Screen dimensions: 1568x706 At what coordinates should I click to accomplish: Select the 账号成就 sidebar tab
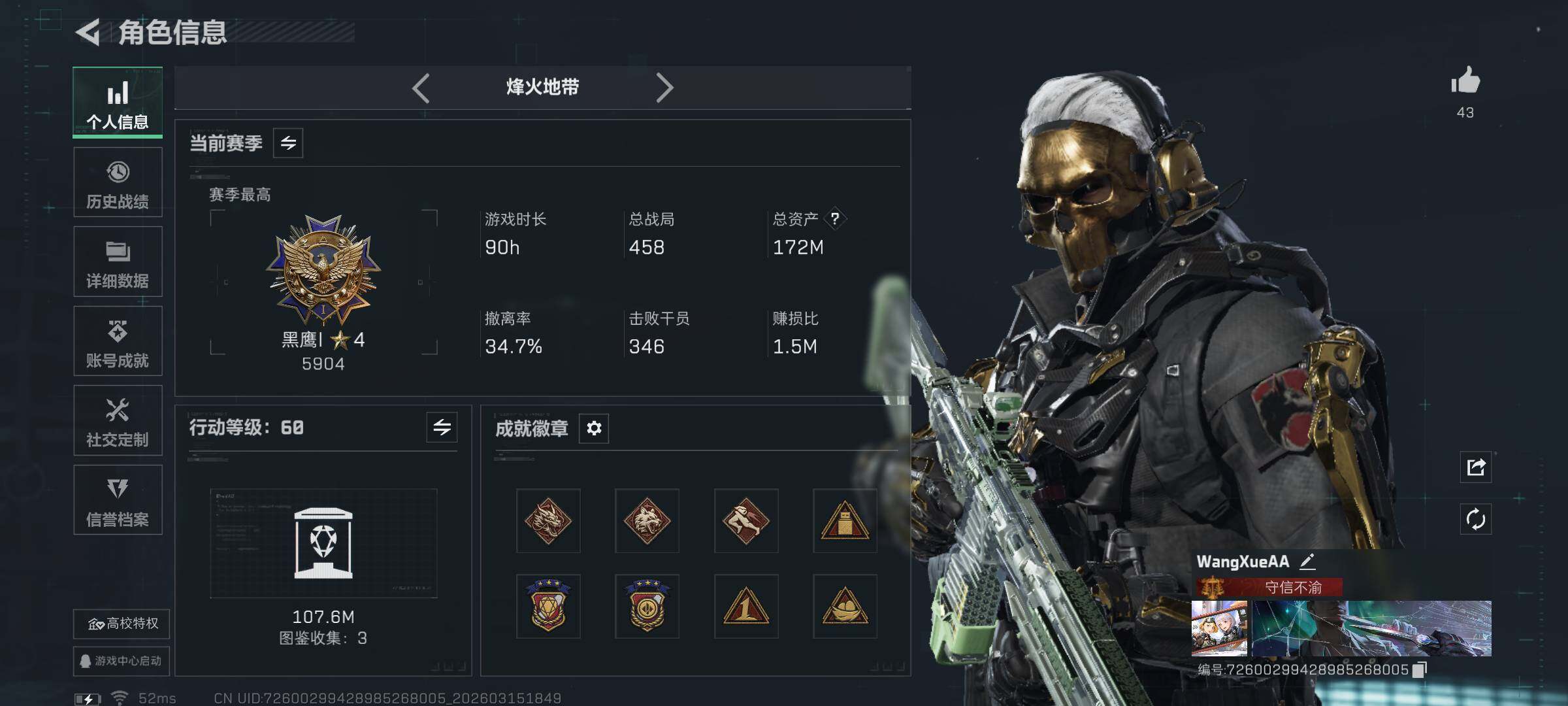(x=118, y=341)
